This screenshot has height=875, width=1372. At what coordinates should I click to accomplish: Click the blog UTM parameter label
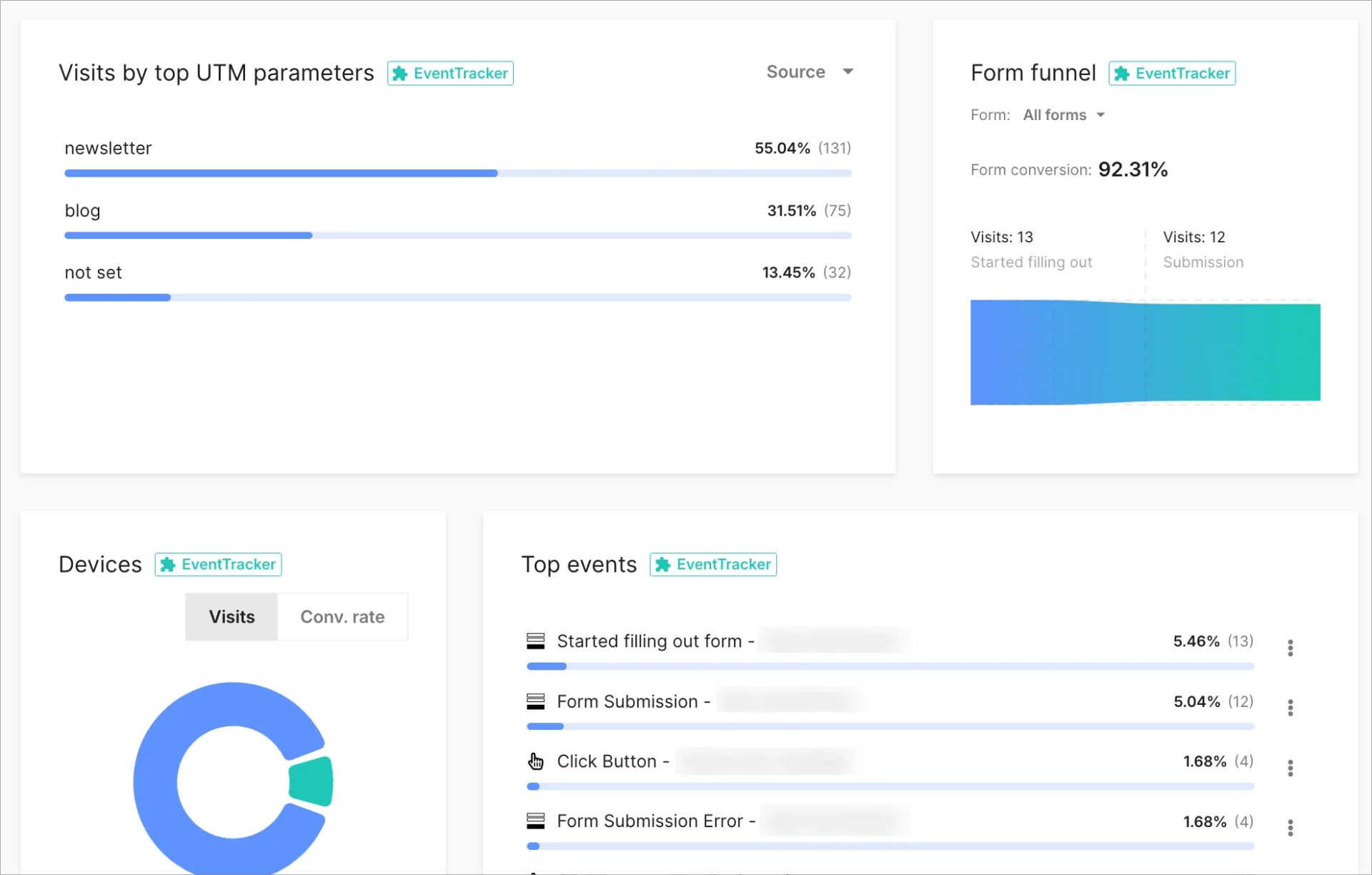point(82,210)
